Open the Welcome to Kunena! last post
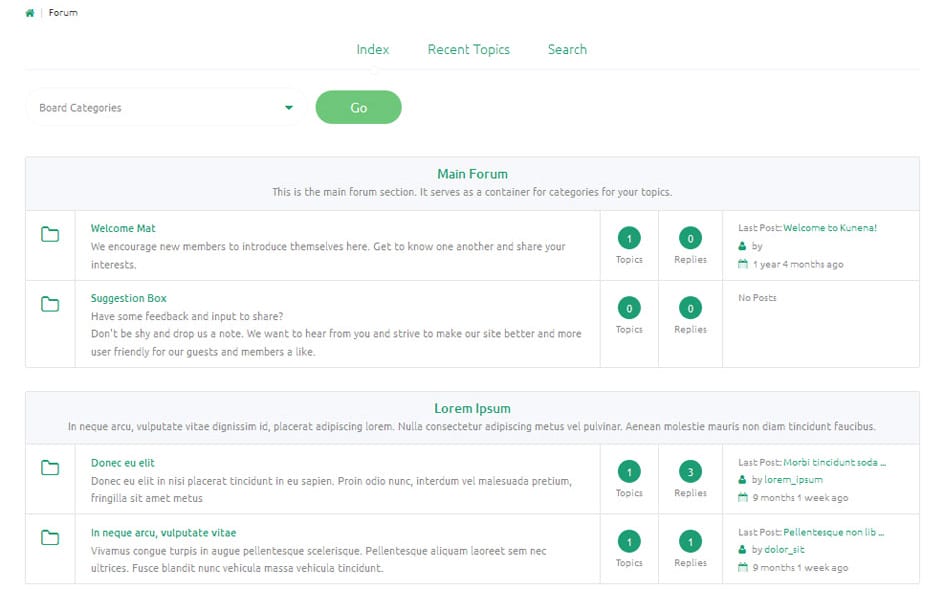 829,228
